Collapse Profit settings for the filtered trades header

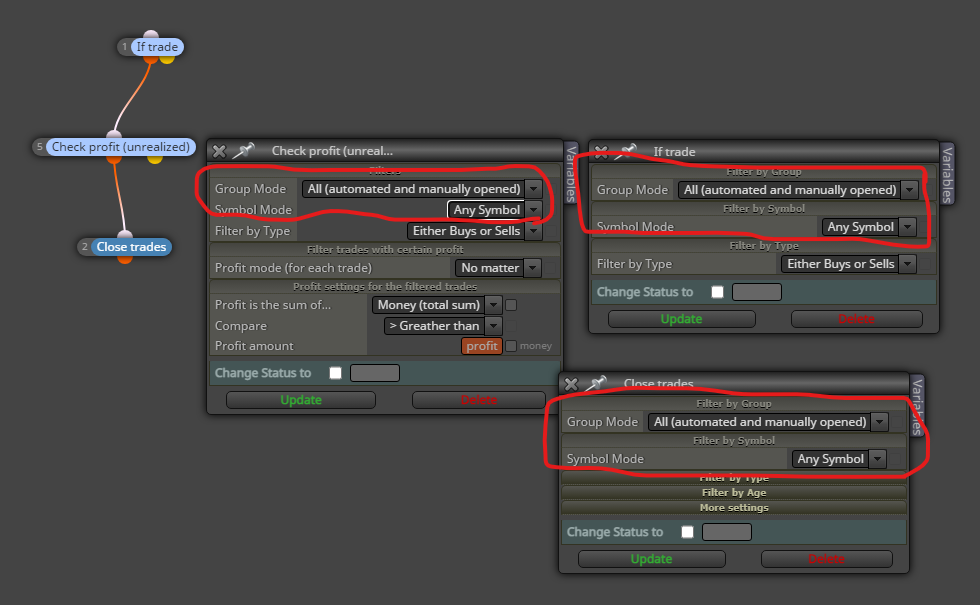tap(385, 286)
